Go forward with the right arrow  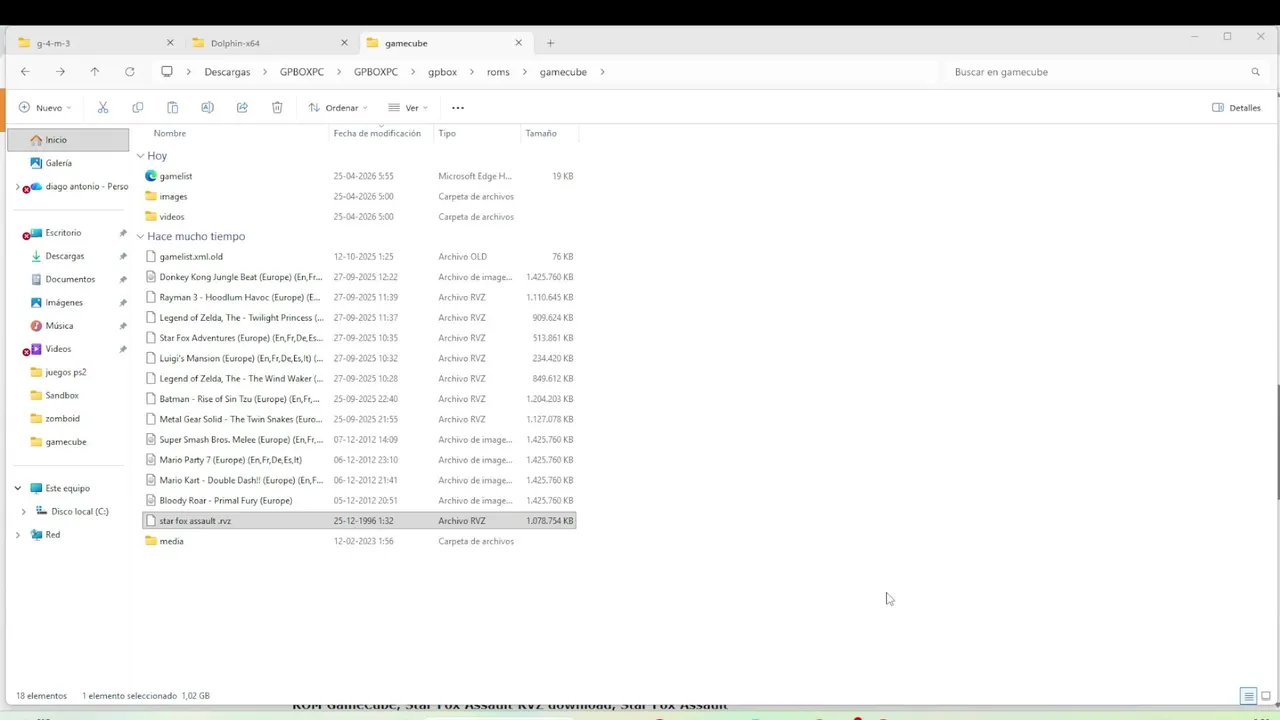click(60, 72)
